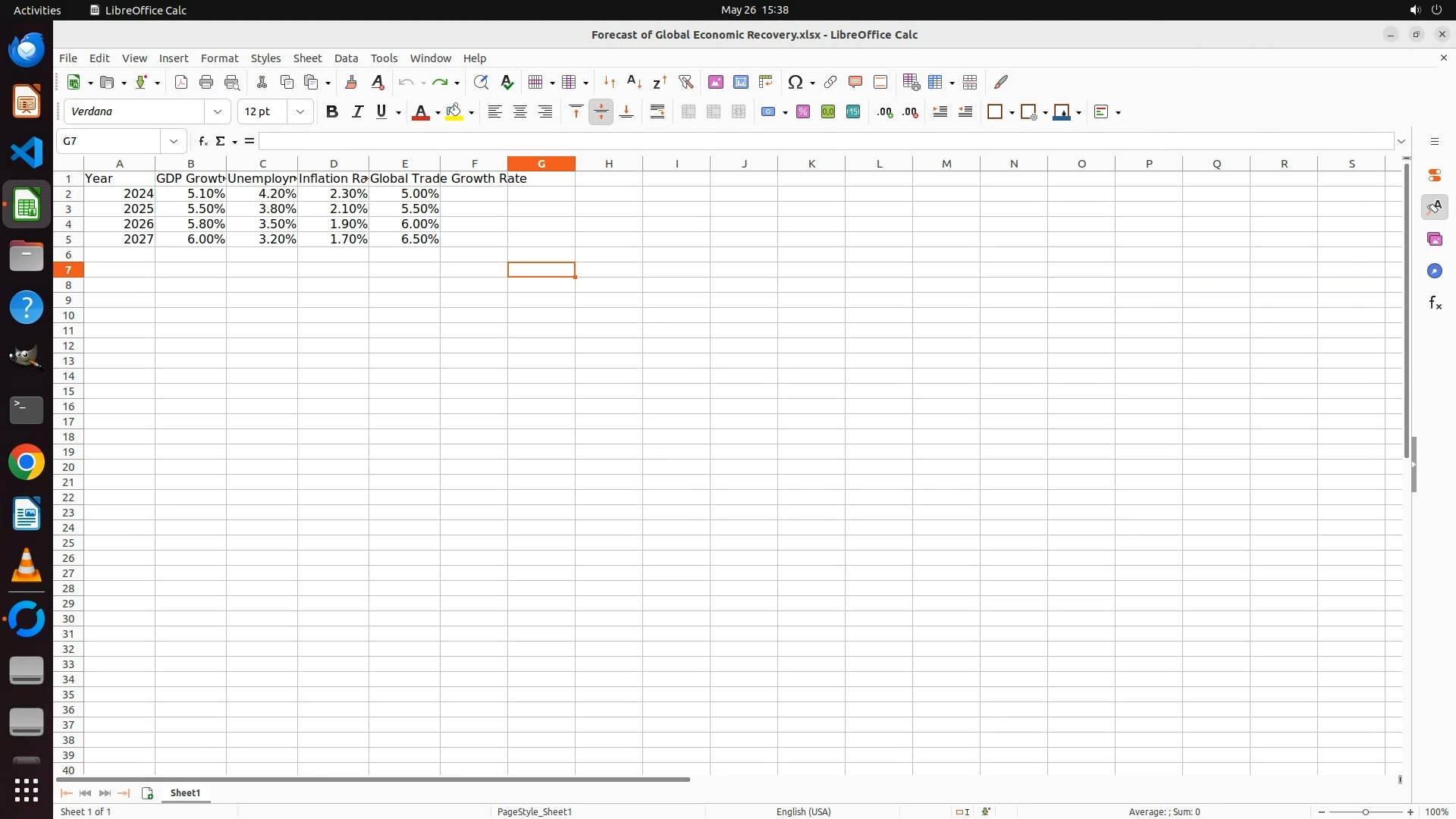Open the Functions panel in the sidebar
Viewport: 1456px width, 819px height.
tap(1435, 303)
